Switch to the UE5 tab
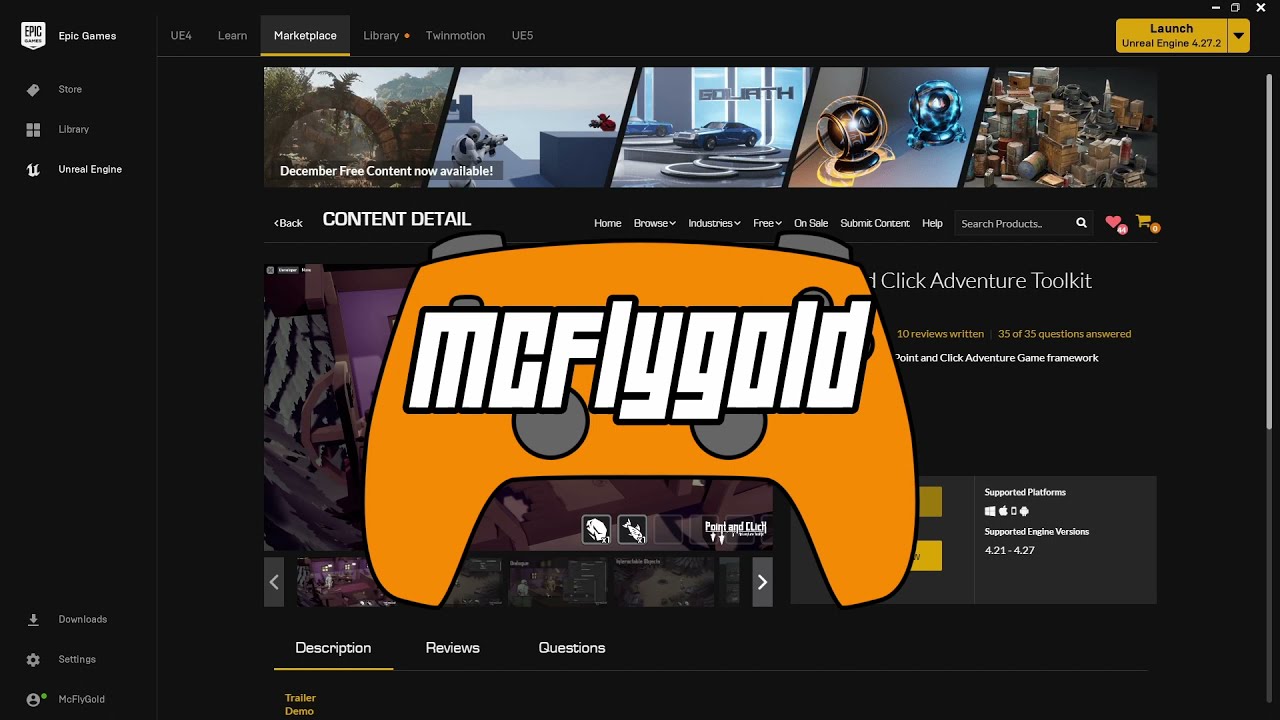The width and height of the screenshot is (1280, 720). tap(522, 35)
